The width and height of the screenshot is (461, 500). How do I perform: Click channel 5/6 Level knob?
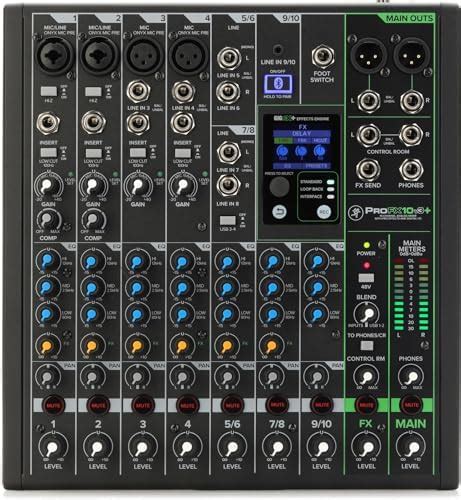232,447
